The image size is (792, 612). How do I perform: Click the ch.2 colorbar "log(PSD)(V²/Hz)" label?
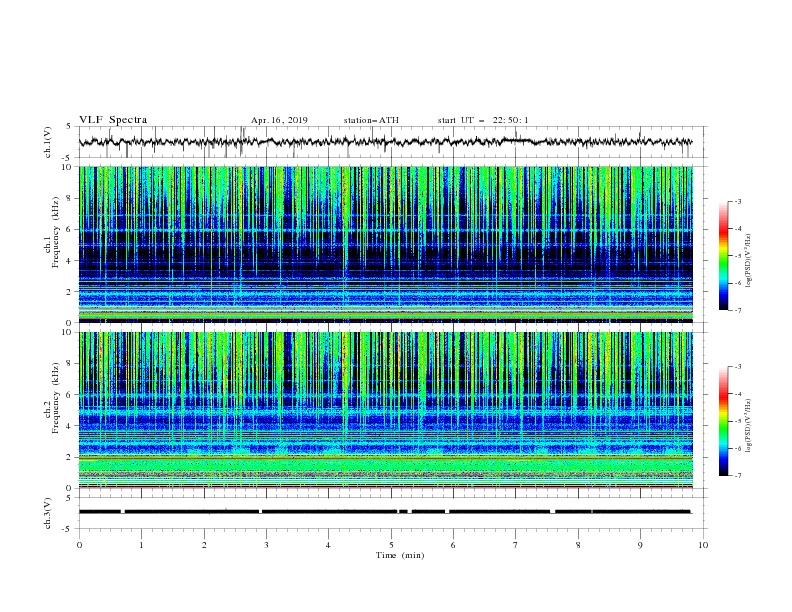coord(749,426)
